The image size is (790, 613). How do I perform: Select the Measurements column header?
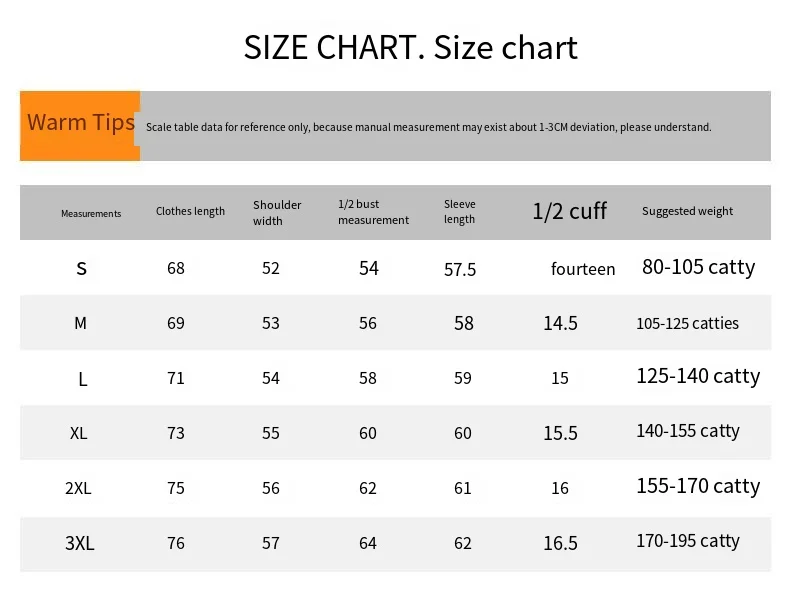[91, 214]
